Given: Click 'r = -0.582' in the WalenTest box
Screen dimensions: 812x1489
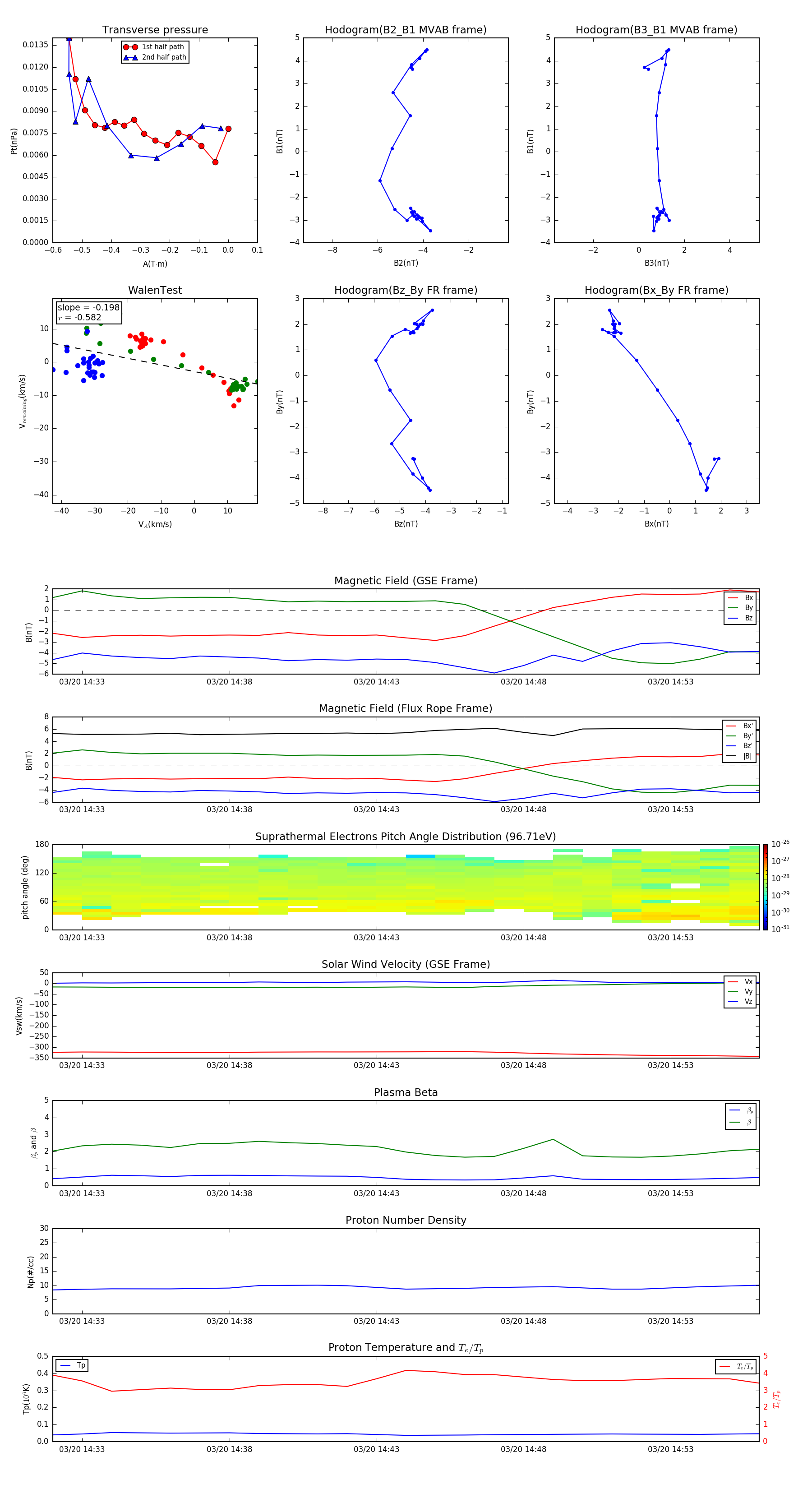Looking at the screenshot, I should pyautogui.click(x=80, y=318).
